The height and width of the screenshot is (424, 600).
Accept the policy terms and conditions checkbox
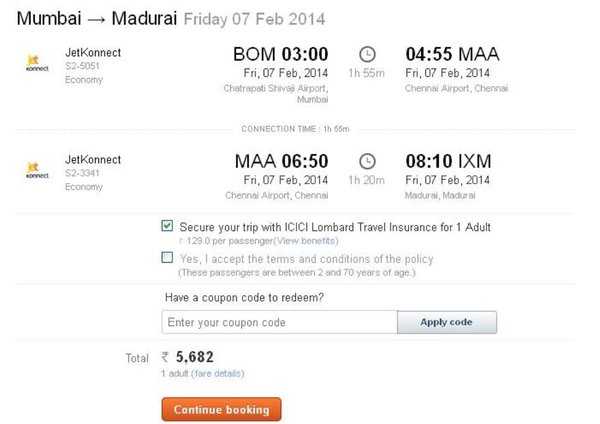click(x=167, y=258)
